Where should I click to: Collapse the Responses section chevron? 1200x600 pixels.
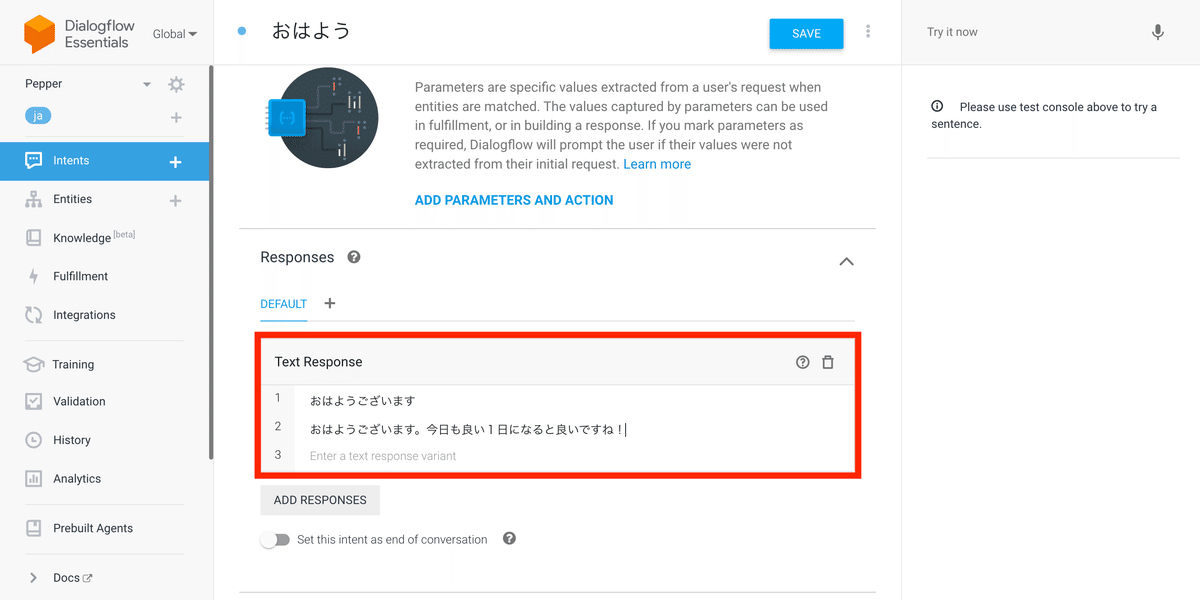[x=846, y=261]
